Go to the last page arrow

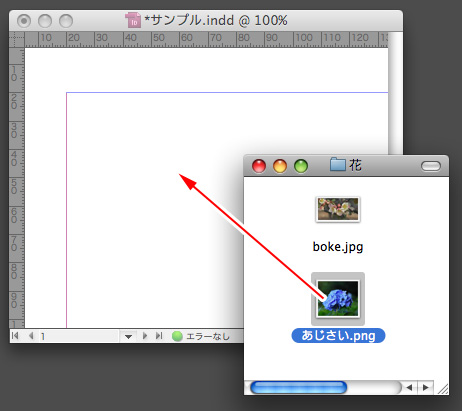pos(159,336)
